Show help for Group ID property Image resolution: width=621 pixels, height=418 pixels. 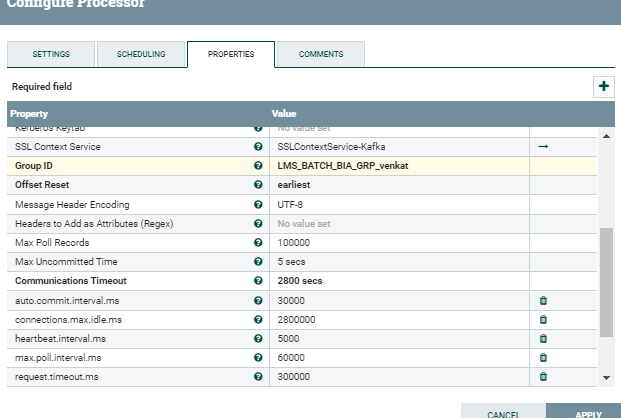258,166
